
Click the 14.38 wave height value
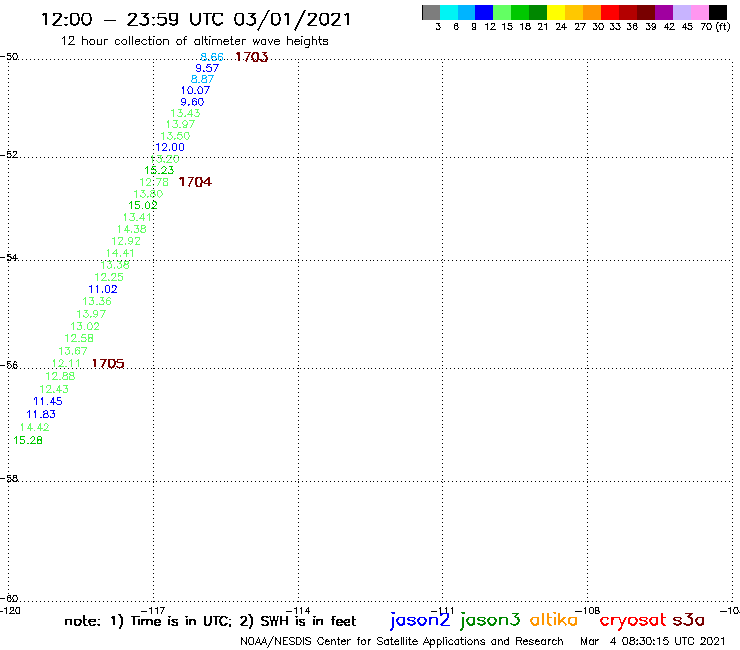[132, 229]
